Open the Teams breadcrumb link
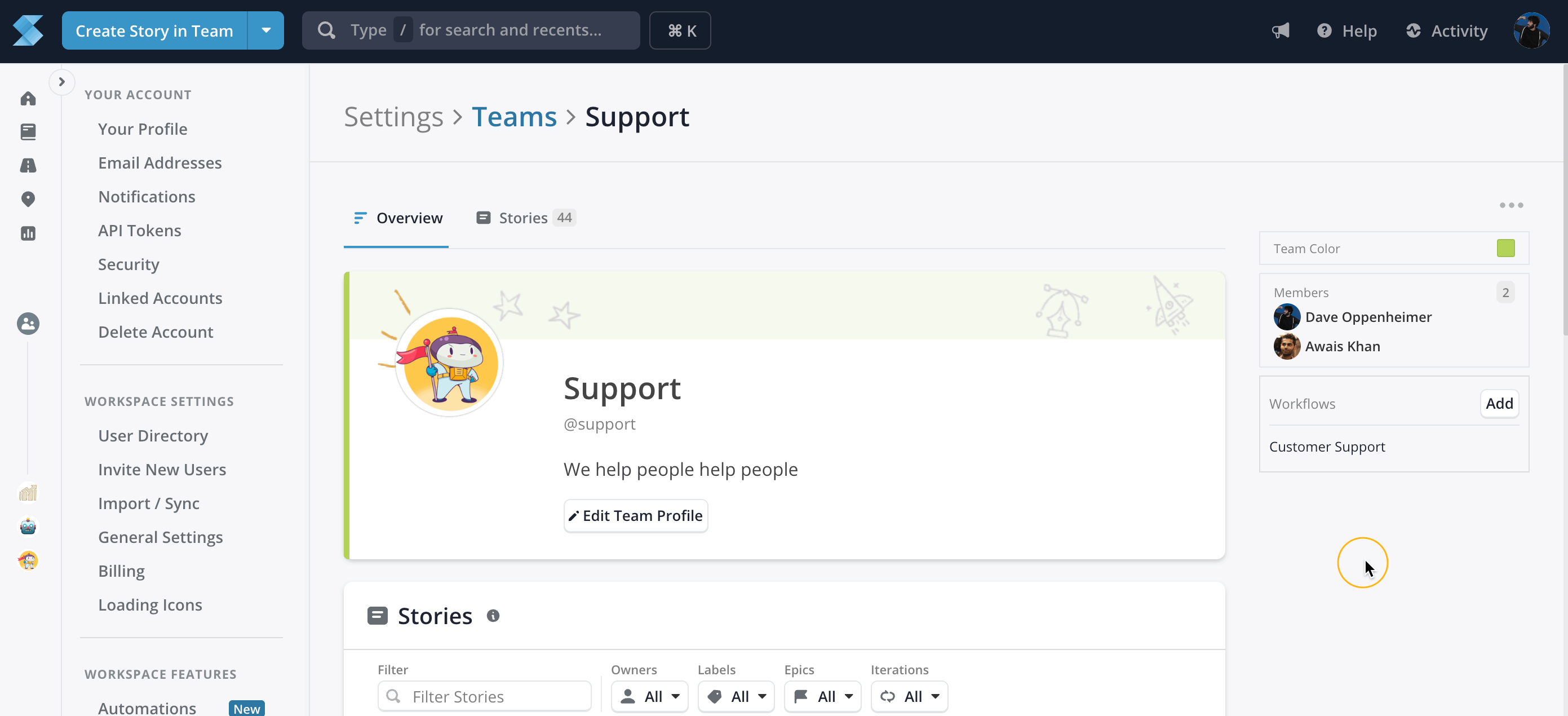Screen dimensions: 1568x716 click(515, 116)
